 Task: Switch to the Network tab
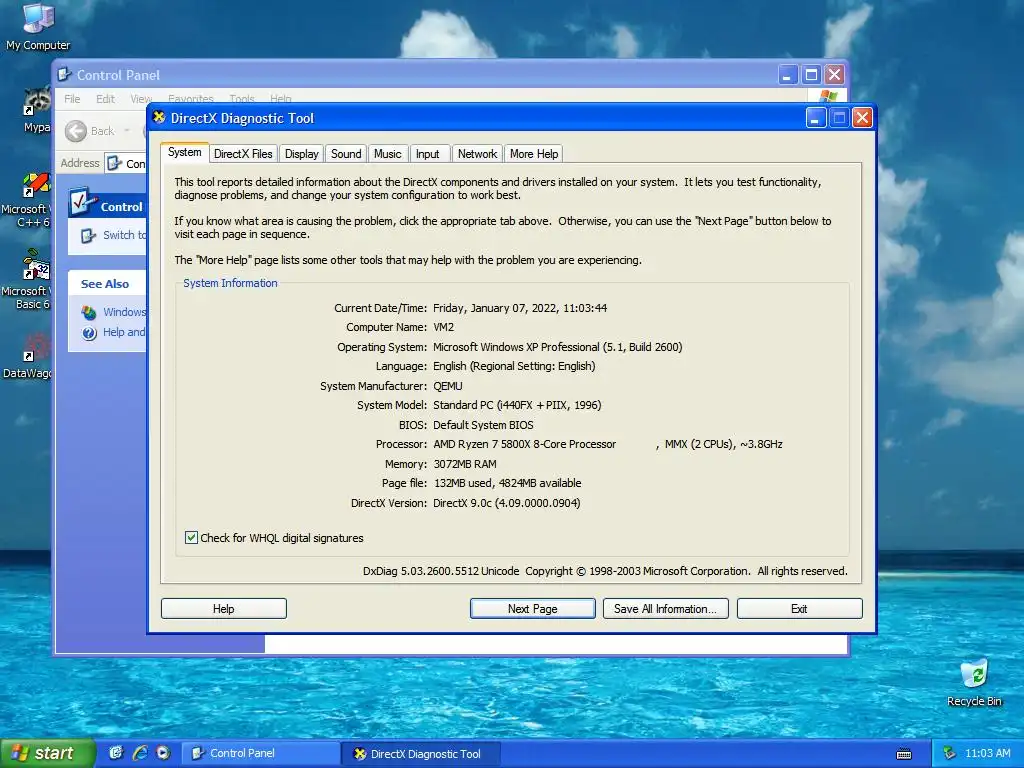click(x=477, y=154)
